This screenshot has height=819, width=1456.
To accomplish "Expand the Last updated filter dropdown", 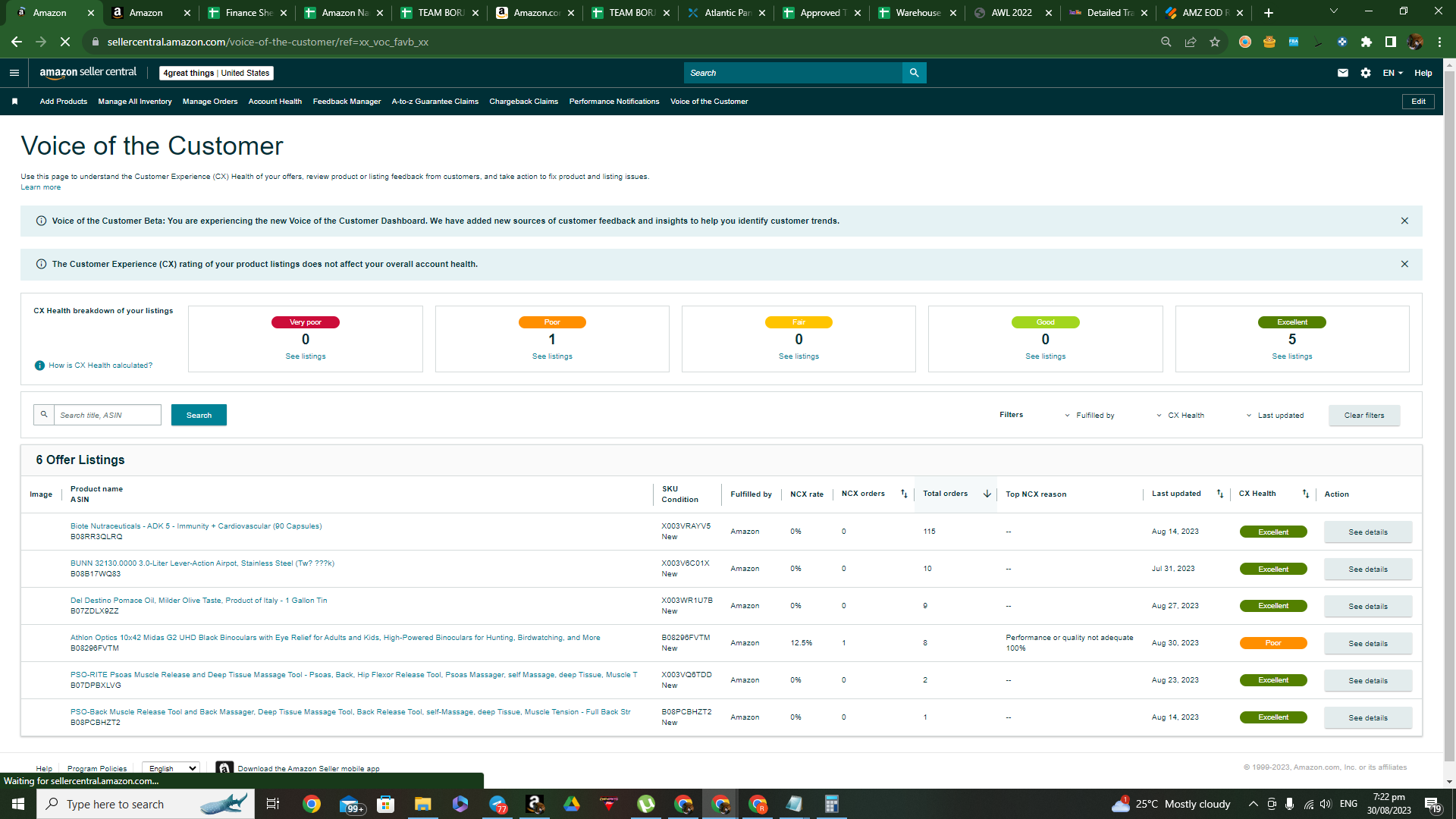I will pos(1276,416).
